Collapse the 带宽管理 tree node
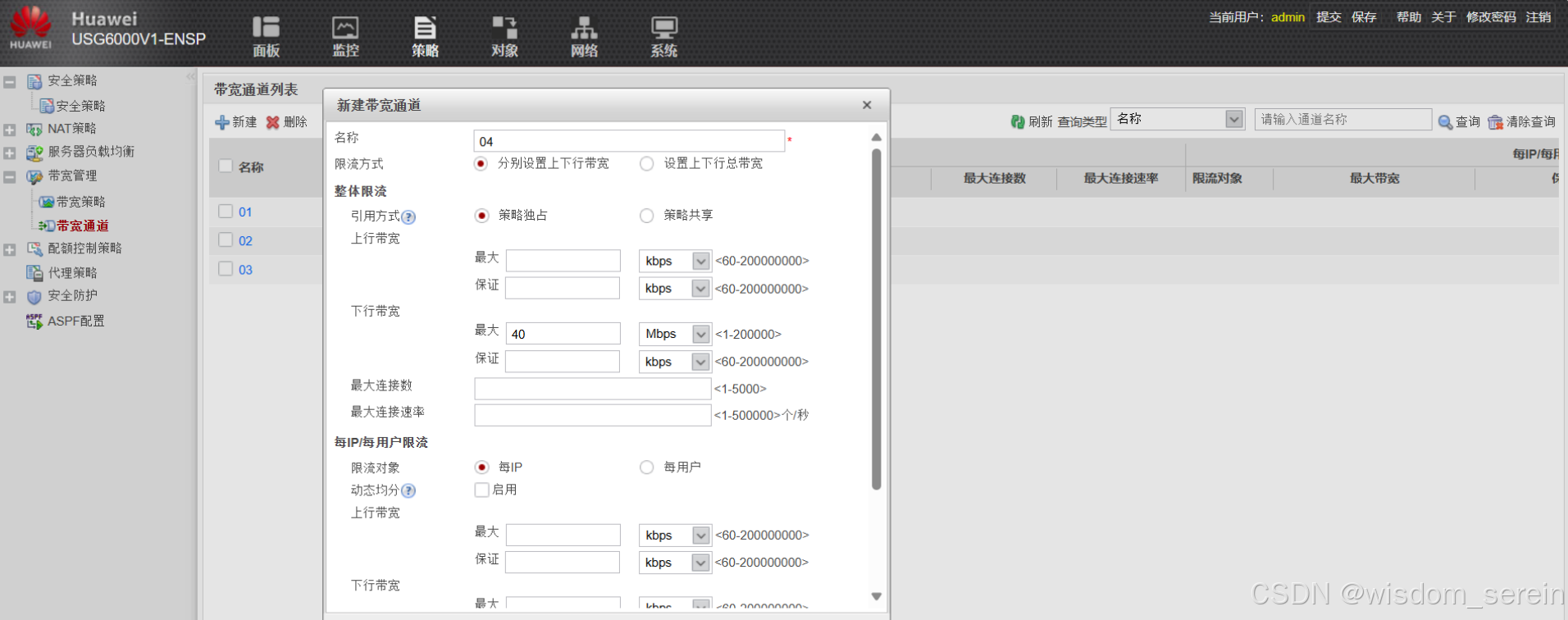Screen dimensions: 1568x620 click(x=10, y=177)
